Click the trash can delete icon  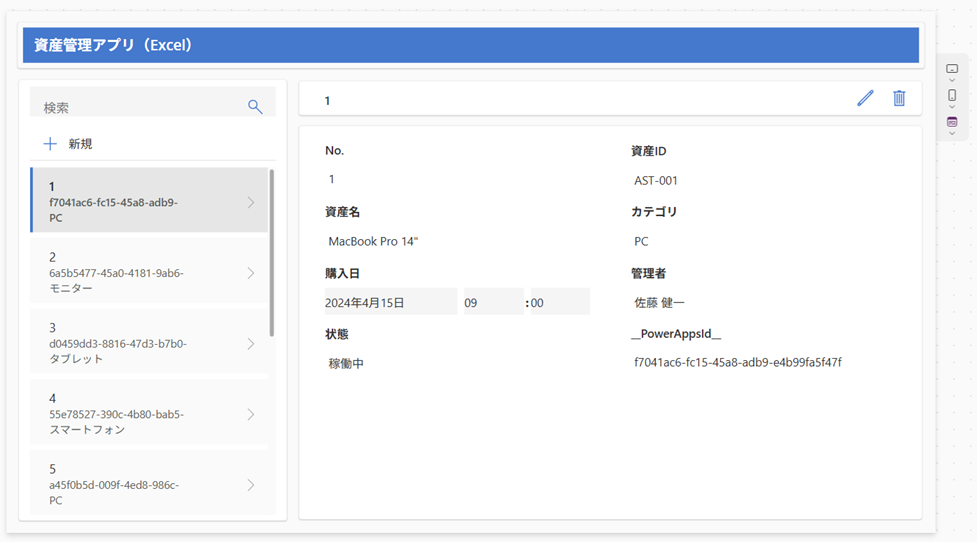click(x=899, y=98)
